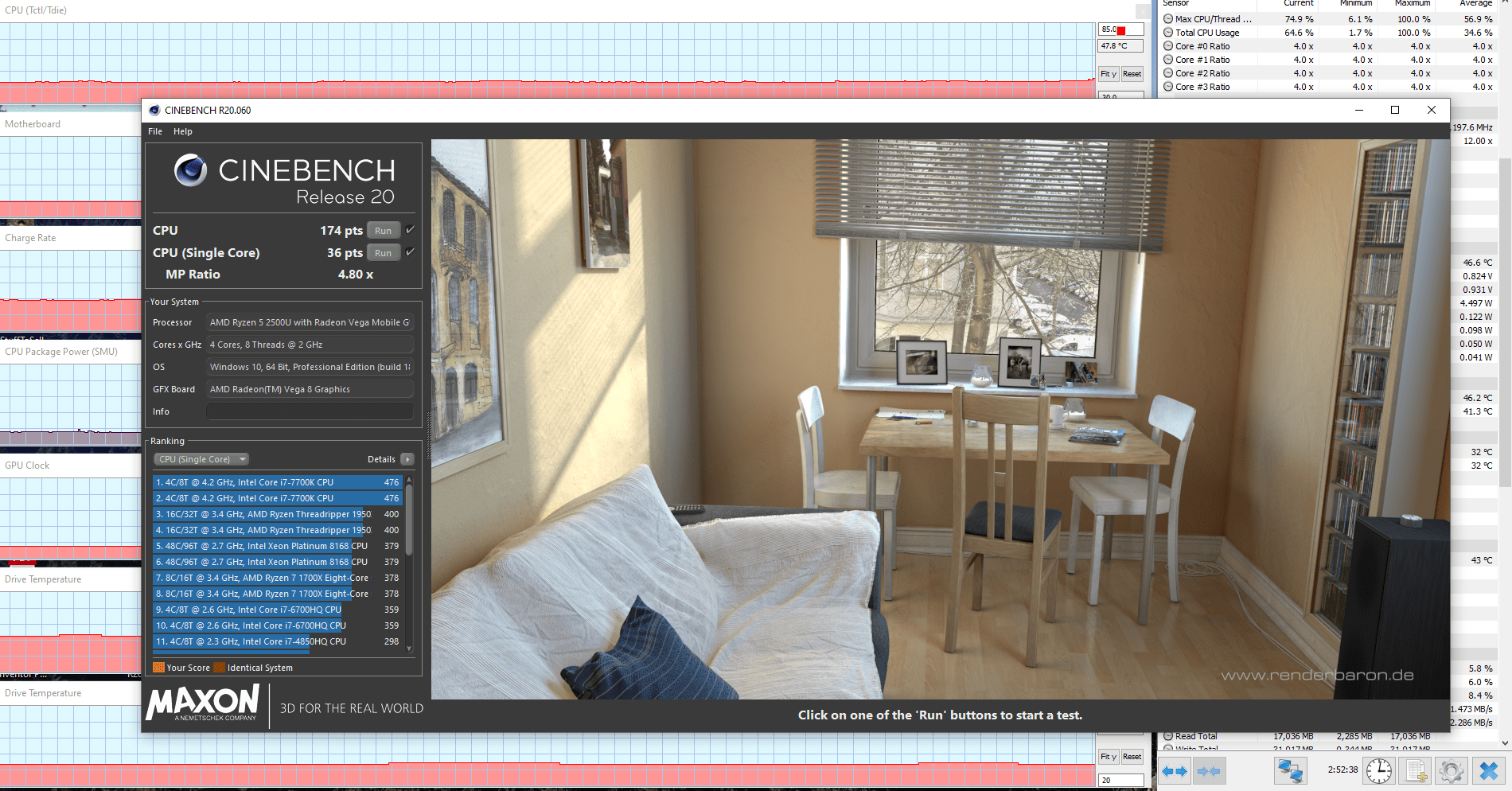The image size is (1512, 791).
Task: Open the network monitors icon in the HWiNFO toolbar
Action: pyautogui.click(x=1290, y=771)
